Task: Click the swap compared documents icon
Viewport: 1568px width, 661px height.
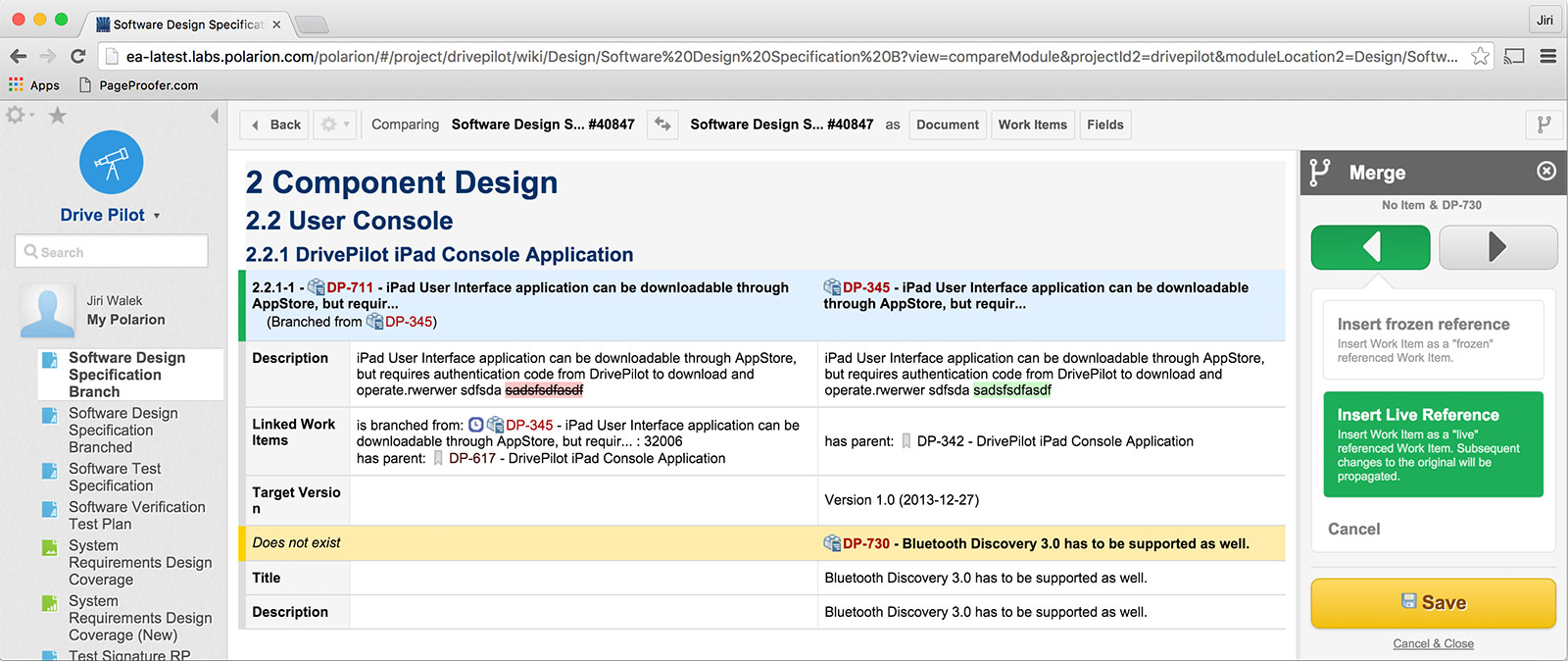Action: 662,125
